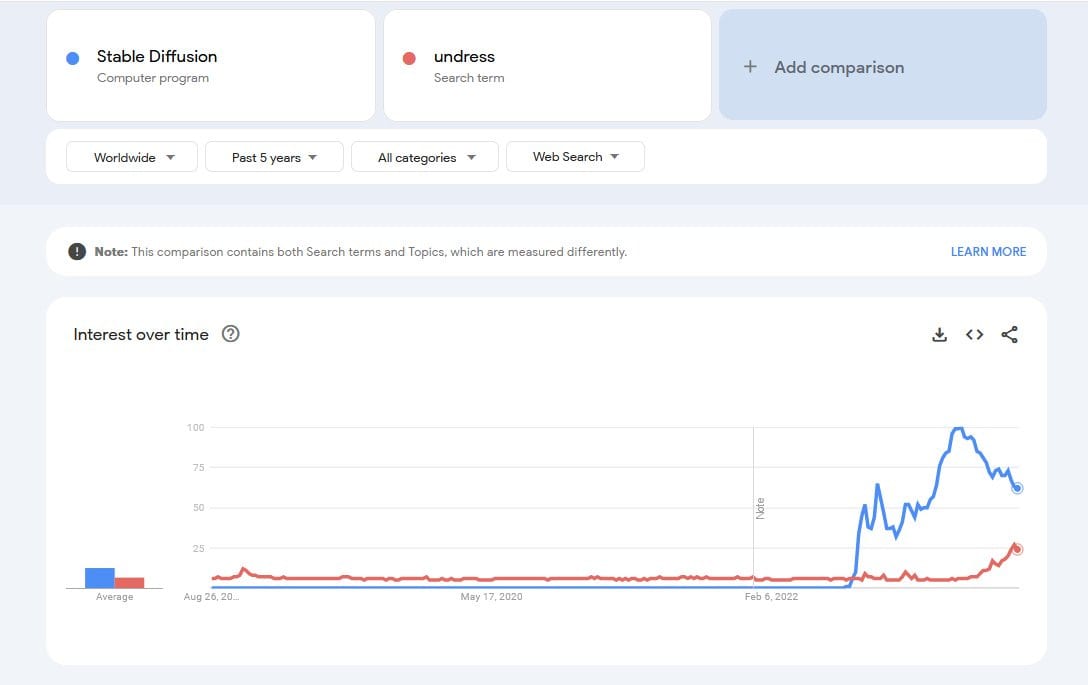Click the blue Stable Diffusion color dot

pos(72,58)
